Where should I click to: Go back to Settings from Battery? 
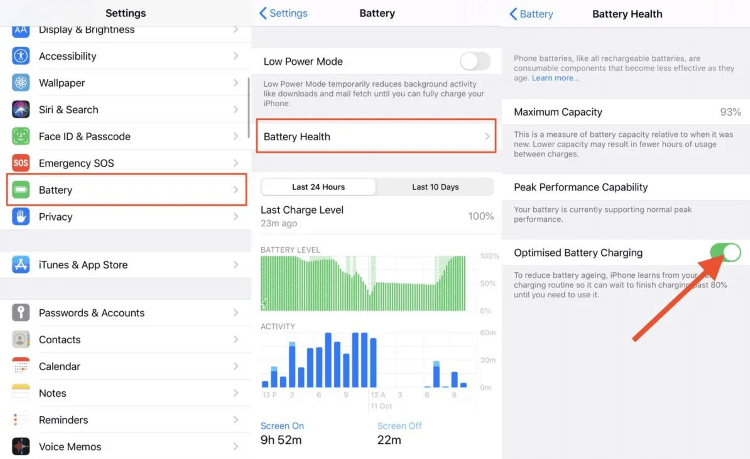click(x=283, y=14)
